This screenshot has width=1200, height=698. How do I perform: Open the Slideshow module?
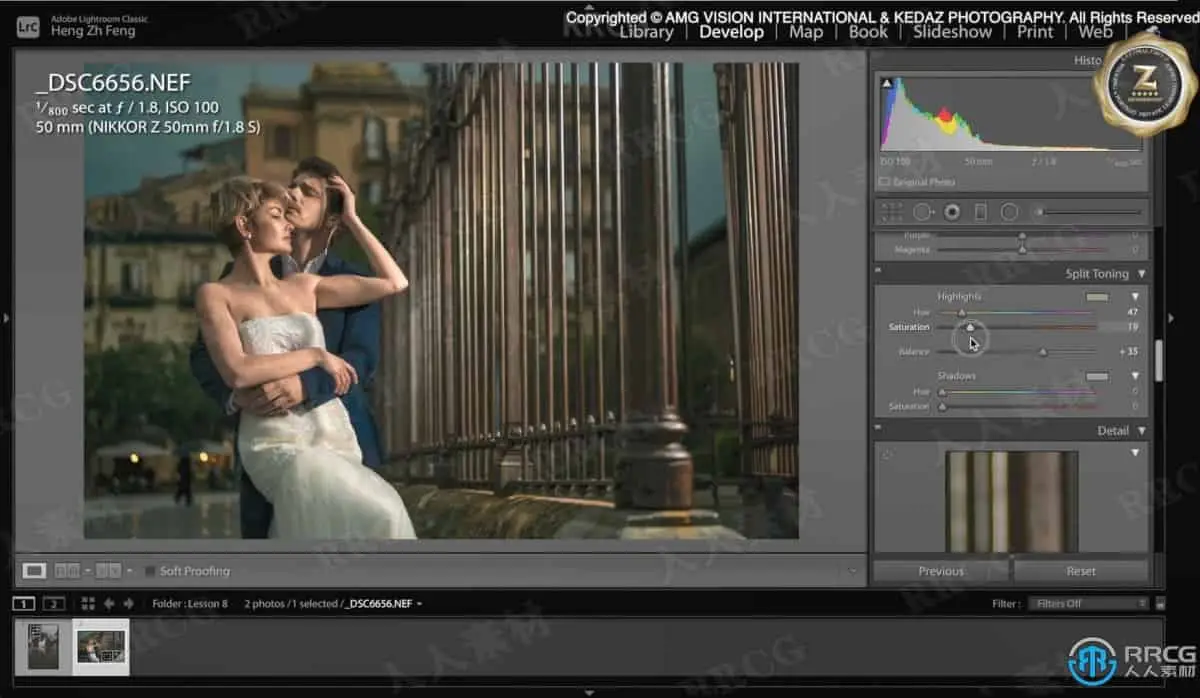tap(951, 32)
